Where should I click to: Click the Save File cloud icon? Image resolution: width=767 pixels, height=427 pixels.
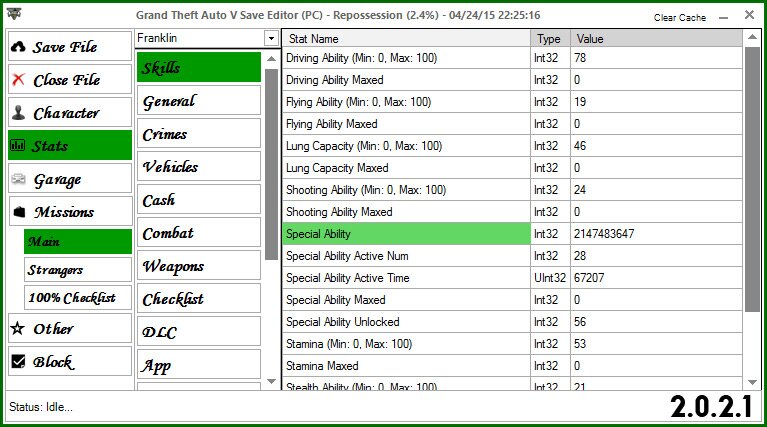click(x=18, y=47)
